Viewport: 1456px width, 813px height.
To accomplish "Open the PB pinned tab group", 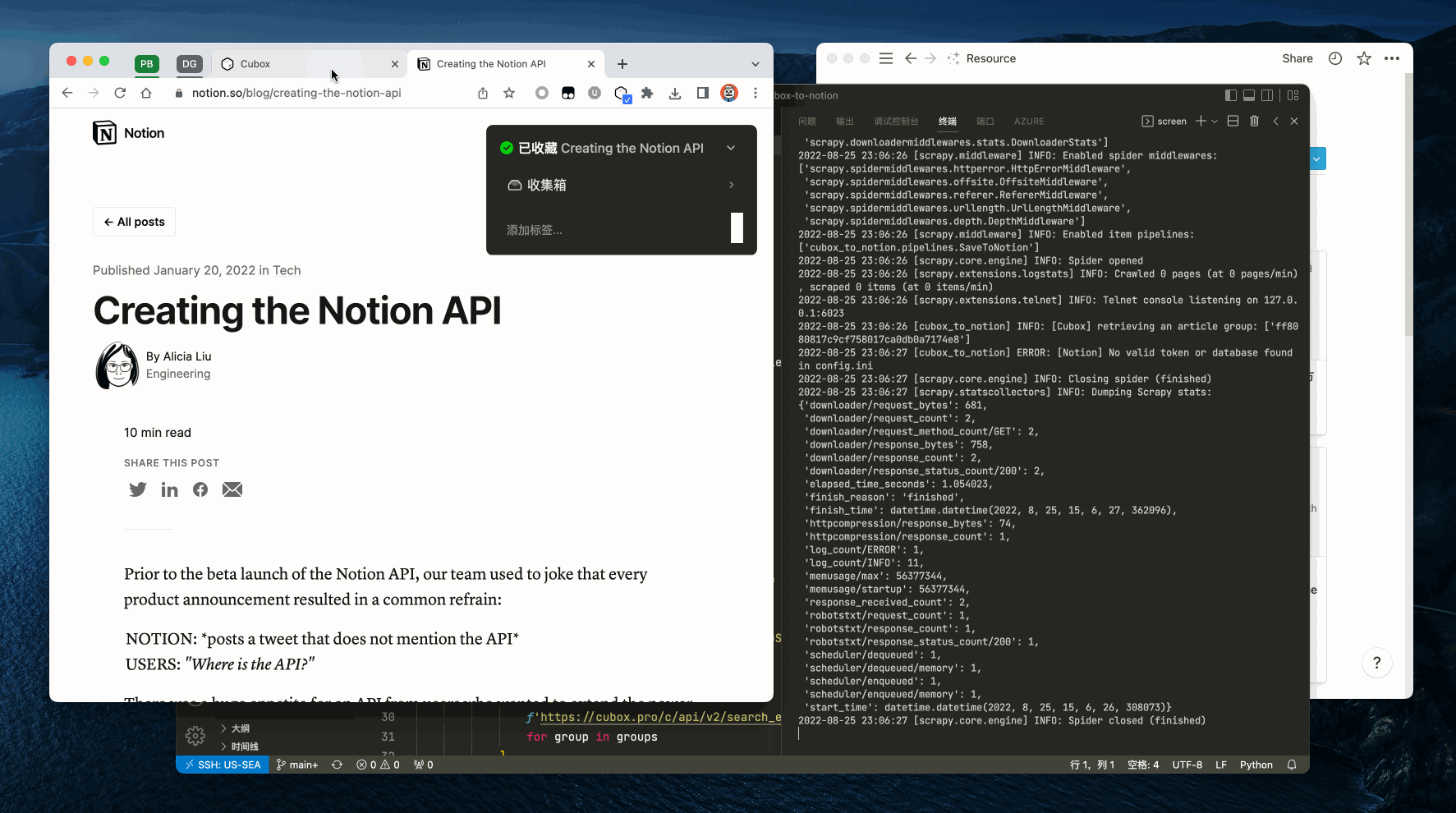I will [146, 64].
